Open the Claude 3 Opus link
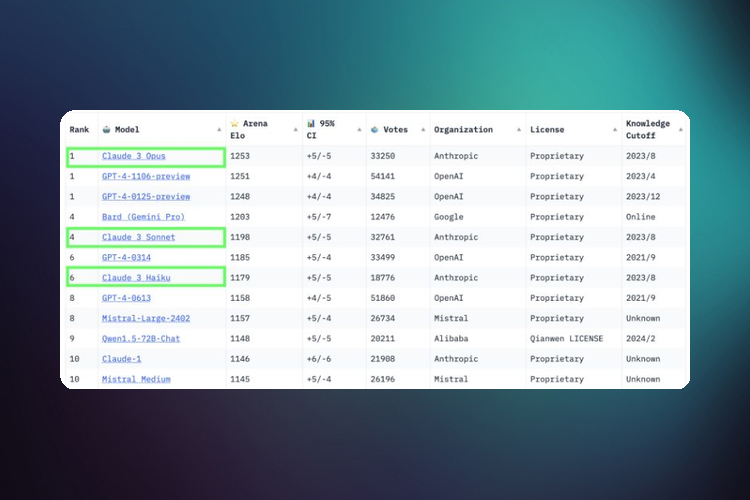The height and width of the screenshot is (500, 750). point(133,156)
